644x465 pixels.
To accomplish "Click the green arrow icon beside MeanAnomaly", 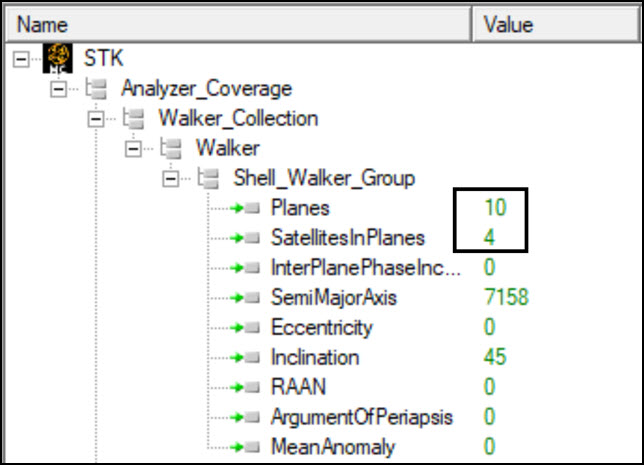I will 245,447.
